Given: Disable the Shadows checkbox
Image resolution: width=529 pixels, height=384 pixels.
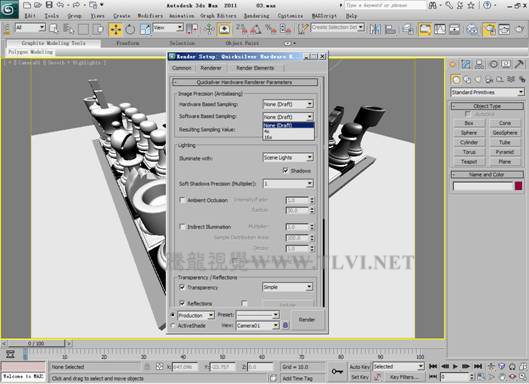Looking at the screenshot, I should tap(286, 170).
